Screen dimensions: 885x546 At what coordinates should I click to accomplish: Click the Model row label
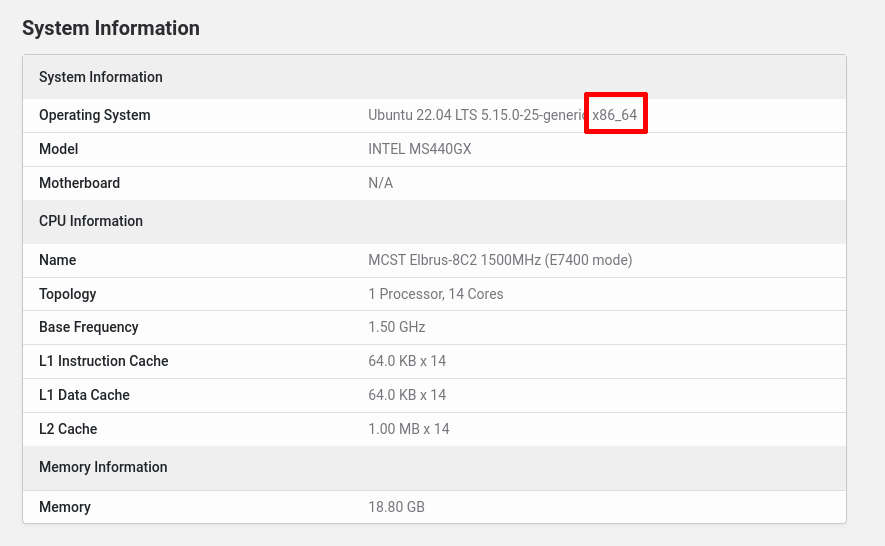[59, 149]
